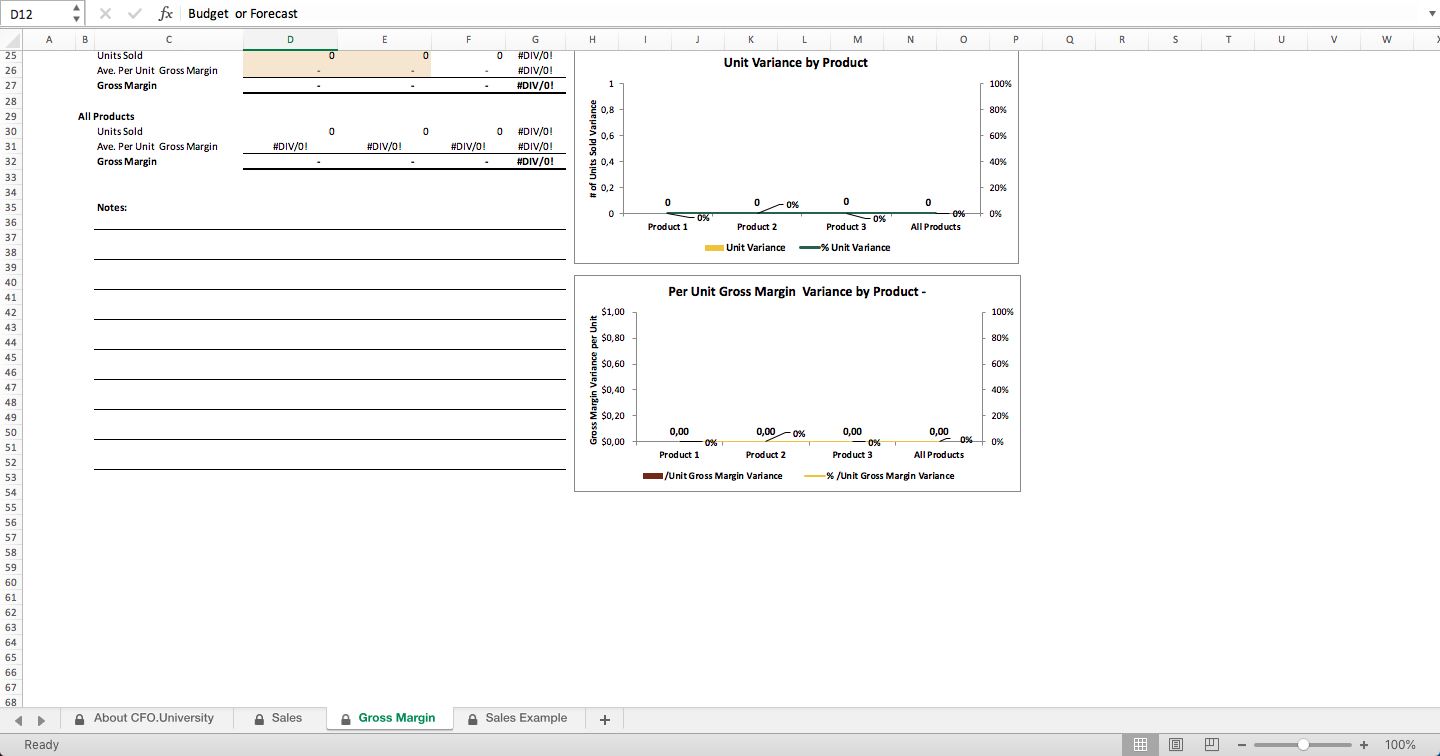Viewport: 1440px width, 756px height.
Task: Click All Products label in the Gross Margin chart
Action: pyautogui.click(x=939, y=455)
